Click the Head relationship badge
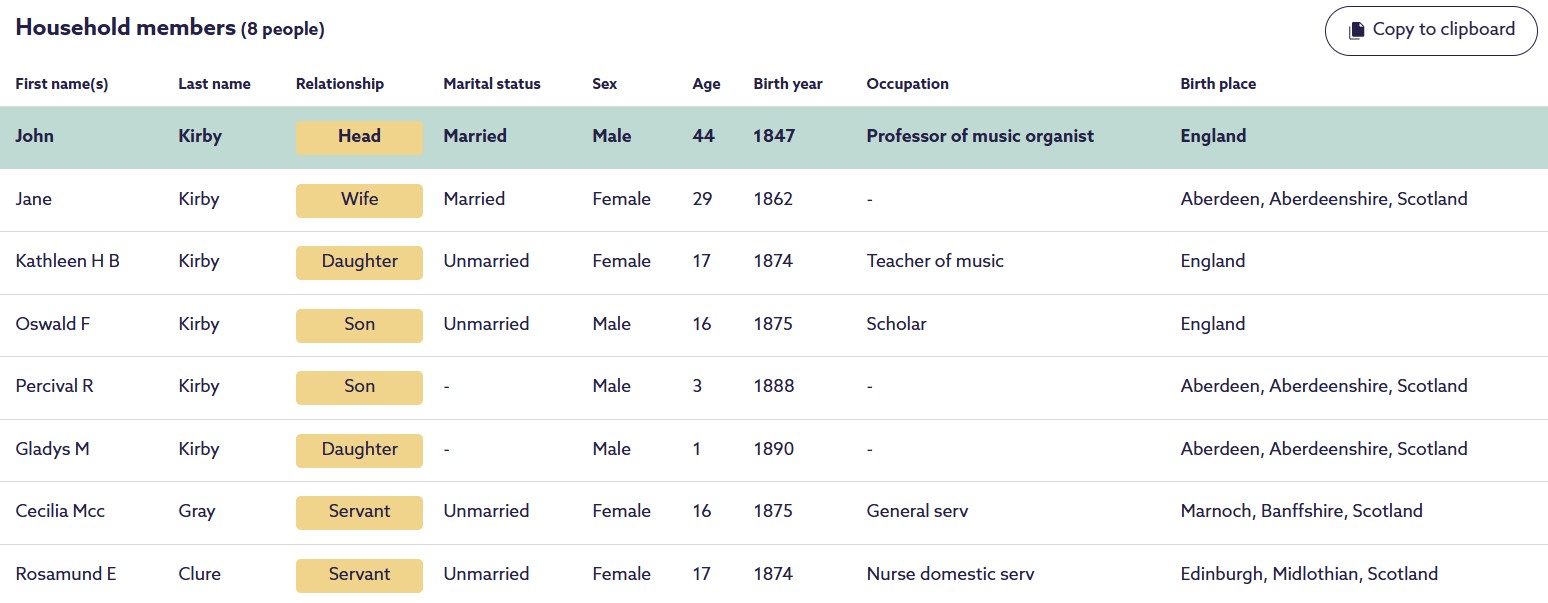1548x603 pixels. [x=359, y=136]
